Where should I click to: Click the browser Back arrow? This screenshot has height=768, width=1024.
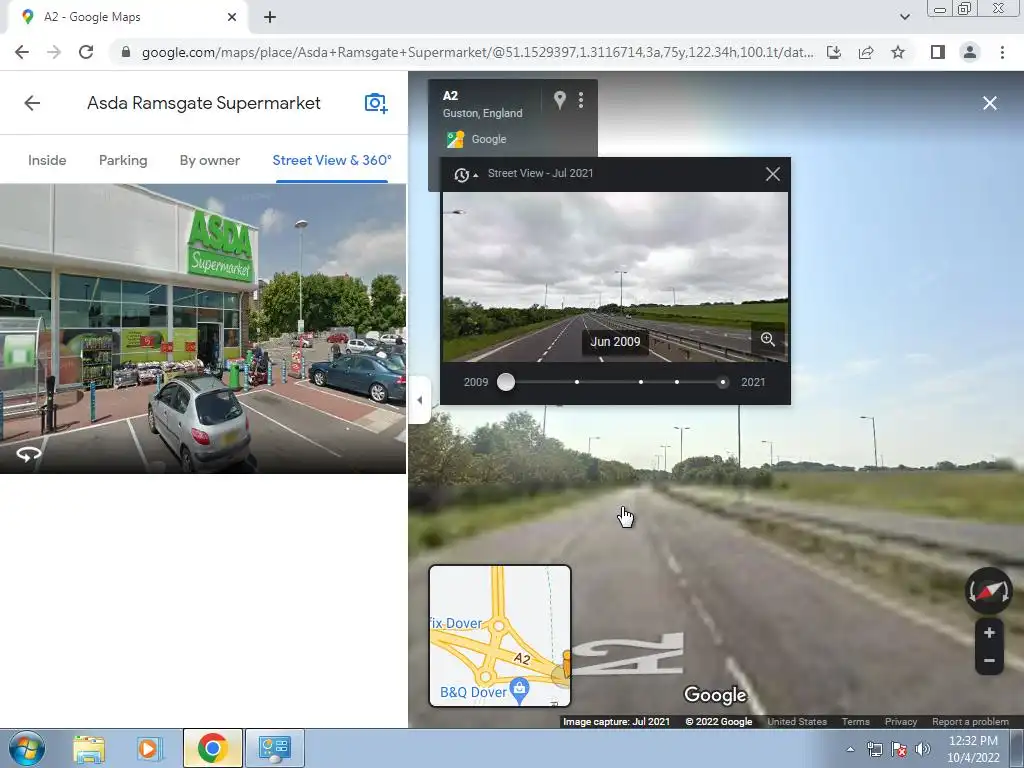(22, 52)
